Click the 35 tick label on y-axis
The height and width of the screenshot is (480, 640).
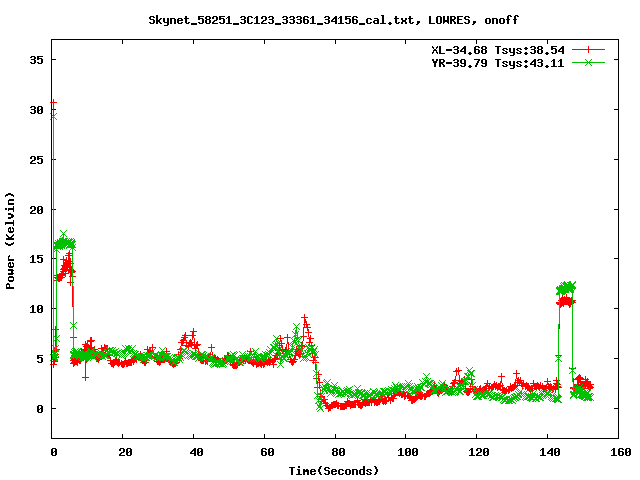click(x=36, y=59)
